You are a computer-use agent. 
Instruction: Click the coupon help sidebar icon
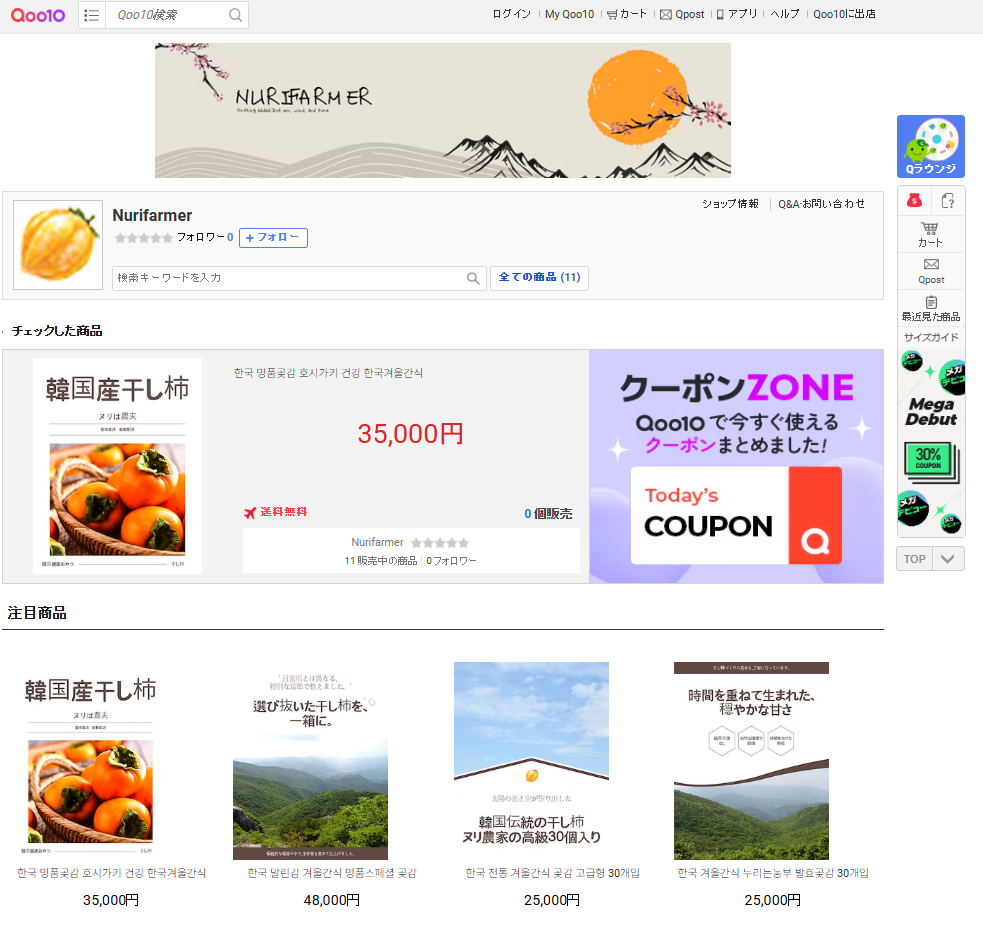point(948,201)
